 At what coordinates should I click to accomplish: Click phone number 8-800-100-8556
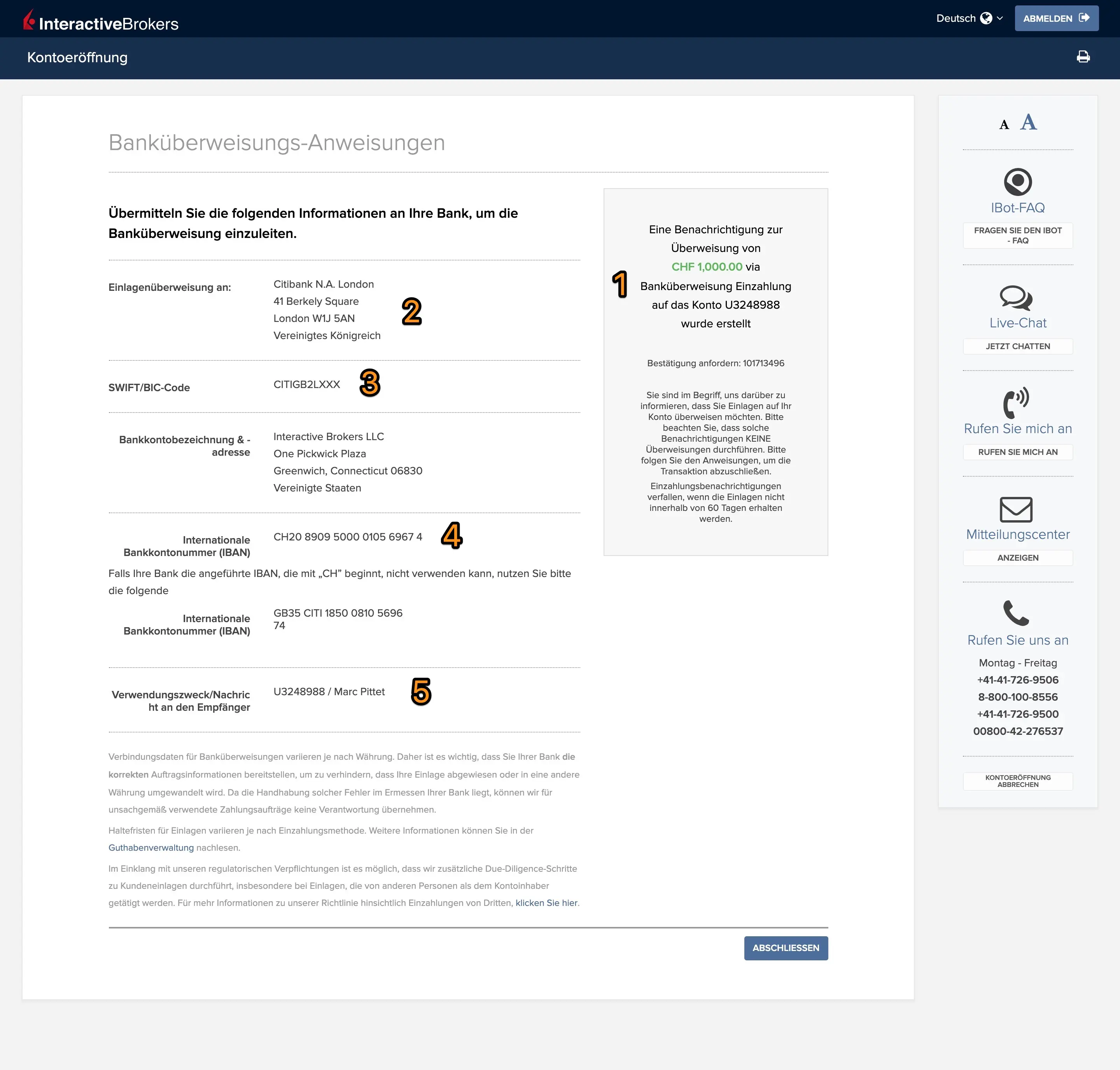(x=1017, y=697)
